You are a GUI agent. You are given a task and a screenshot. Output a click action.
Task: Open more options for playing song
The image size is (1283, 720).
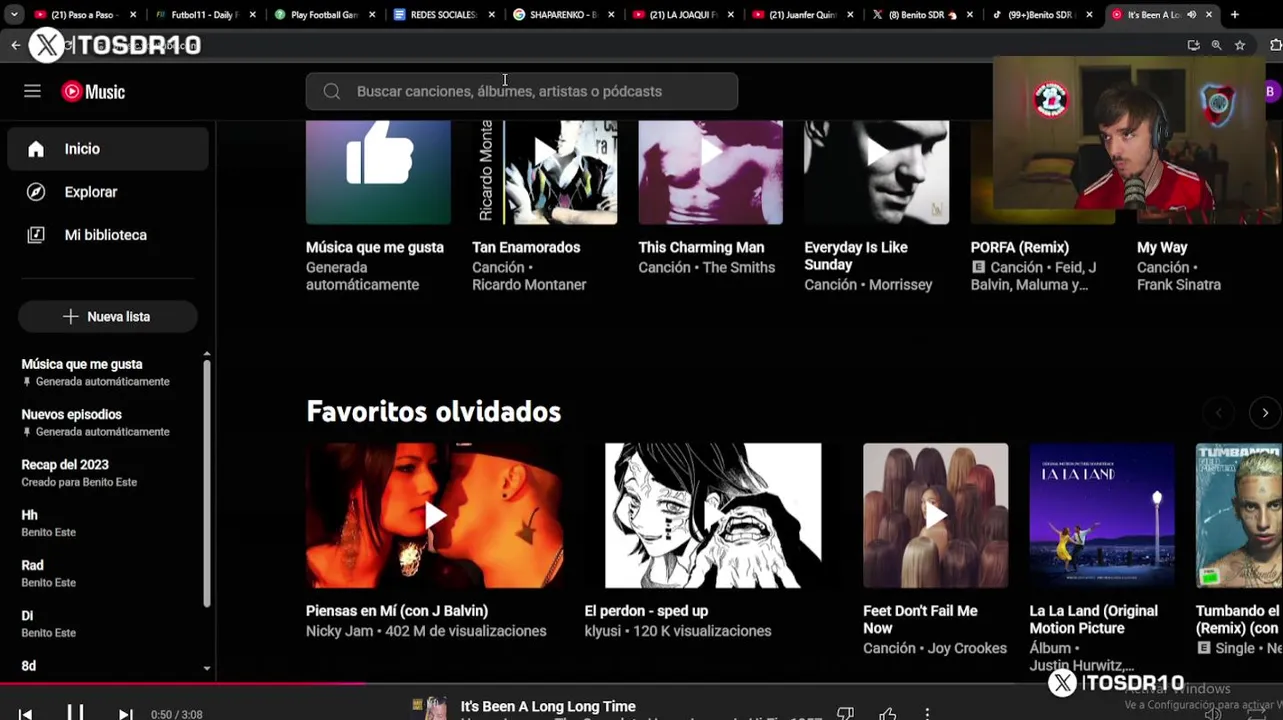click(927, 713)
